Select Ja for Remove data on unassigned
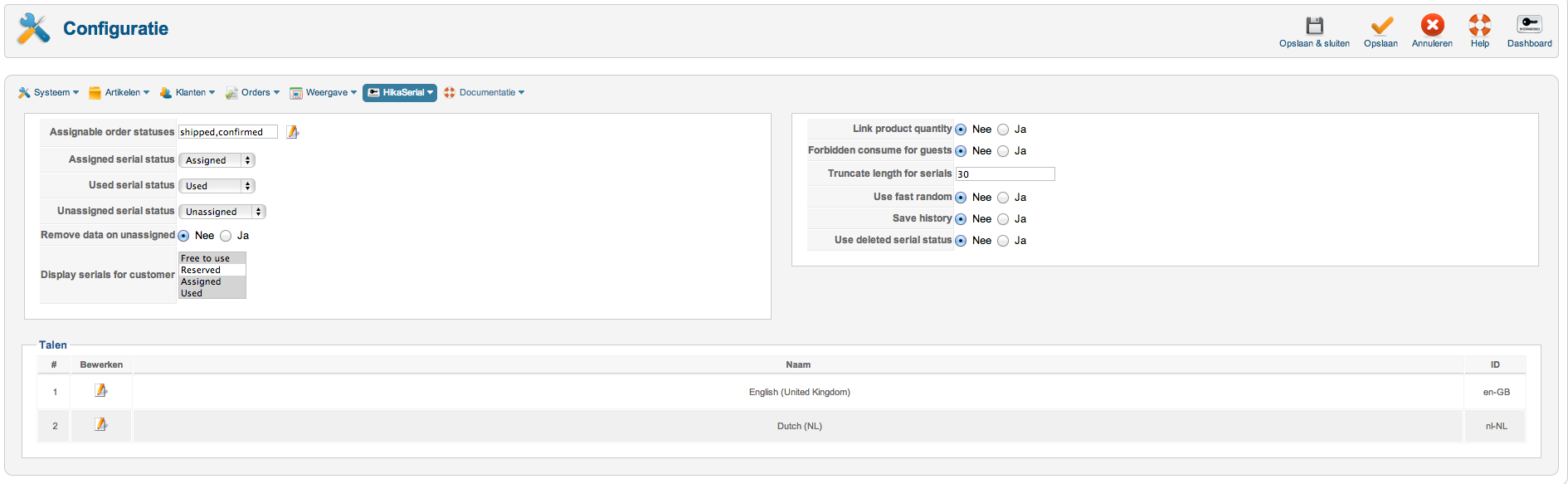The height and width of the screenshot is (484, 1568). (x=226, y=236)
